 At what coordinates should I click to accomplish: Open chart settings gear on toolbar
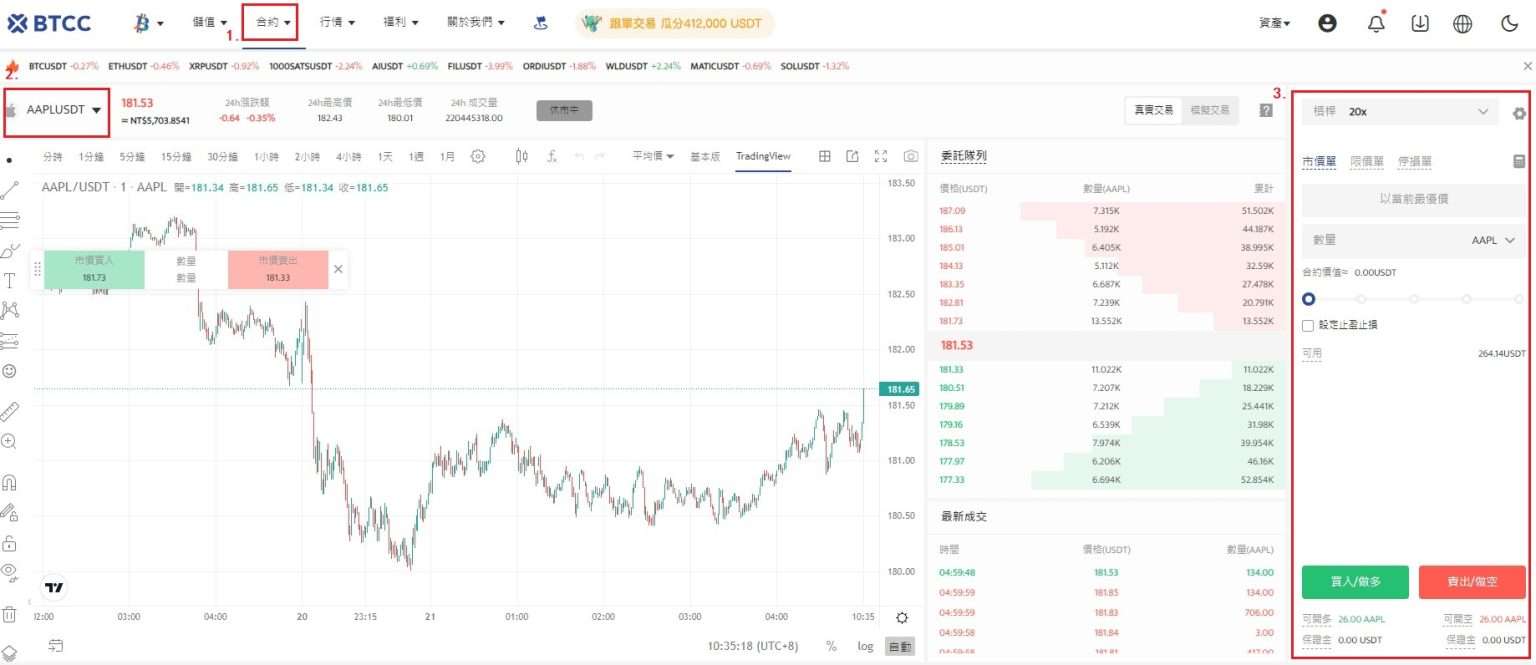[477, 156]
